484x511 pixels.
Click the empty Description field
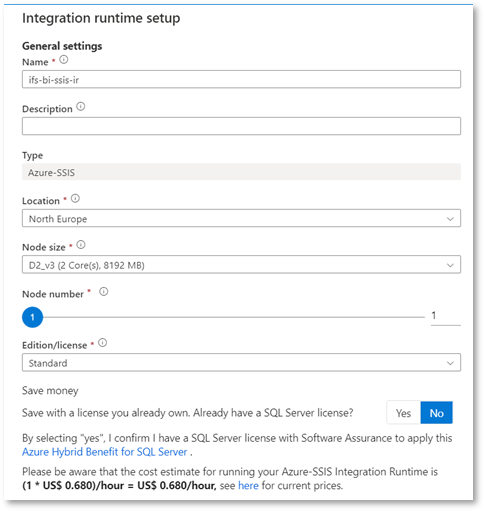pyautogui.click(x=241, y=126)
